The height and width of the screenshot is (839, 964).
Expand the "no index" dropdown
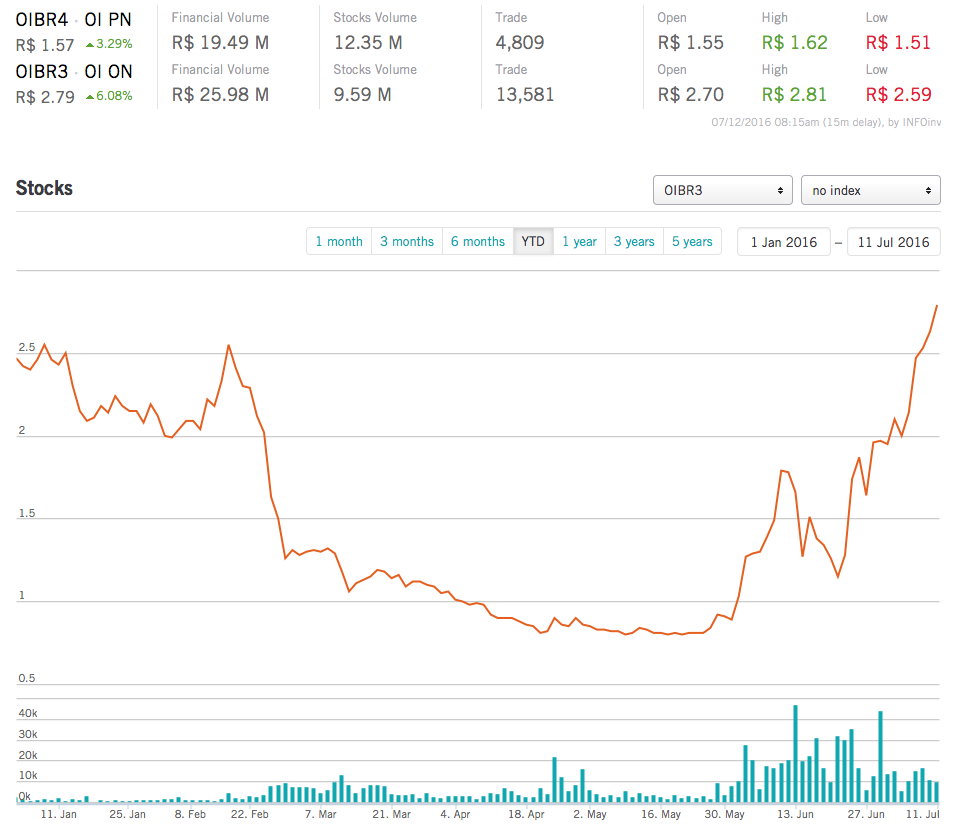[870, 190]
